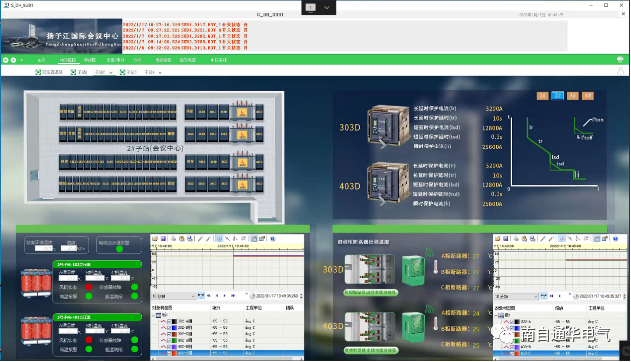Select the 303D circuit breaker image in settings panel

coord(388,126)
